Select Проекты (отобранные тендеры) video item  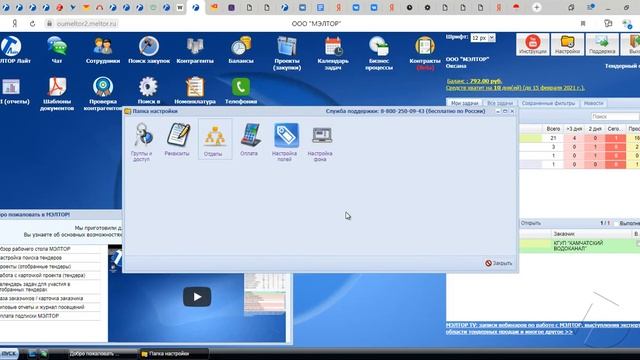50,267
